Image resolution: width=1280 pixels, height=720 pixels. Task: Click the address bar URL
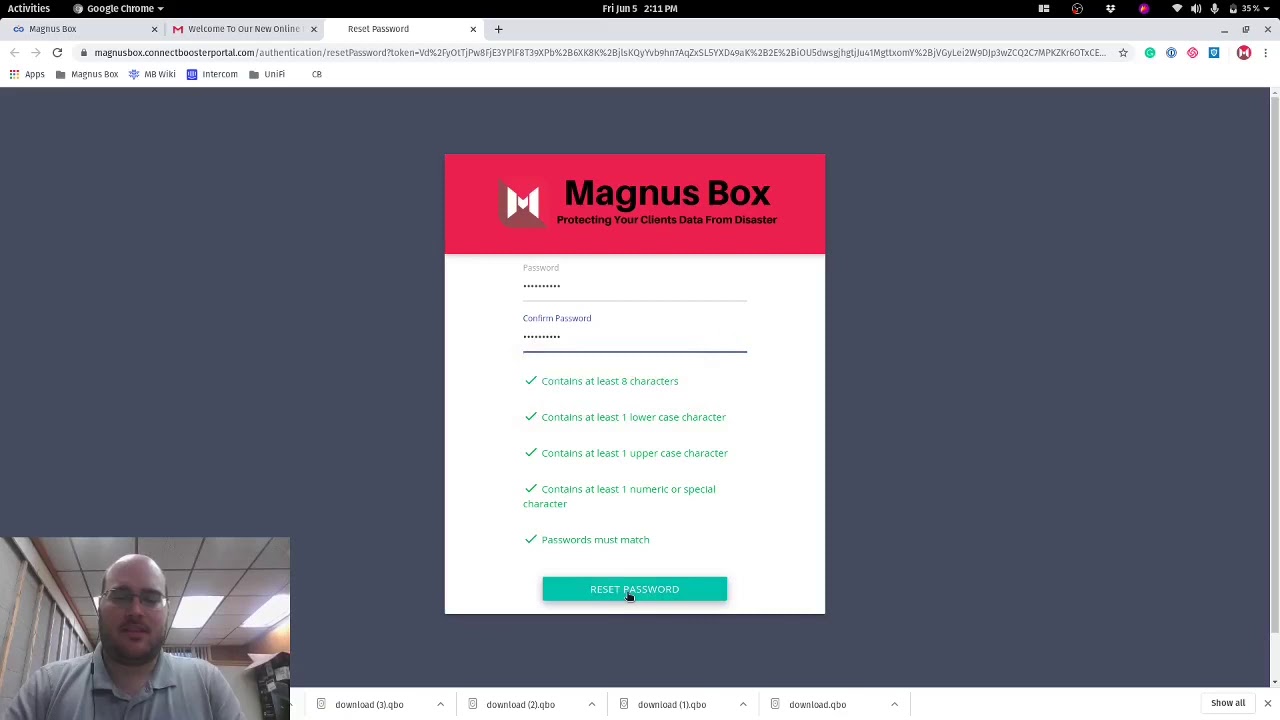click(600, 52)
